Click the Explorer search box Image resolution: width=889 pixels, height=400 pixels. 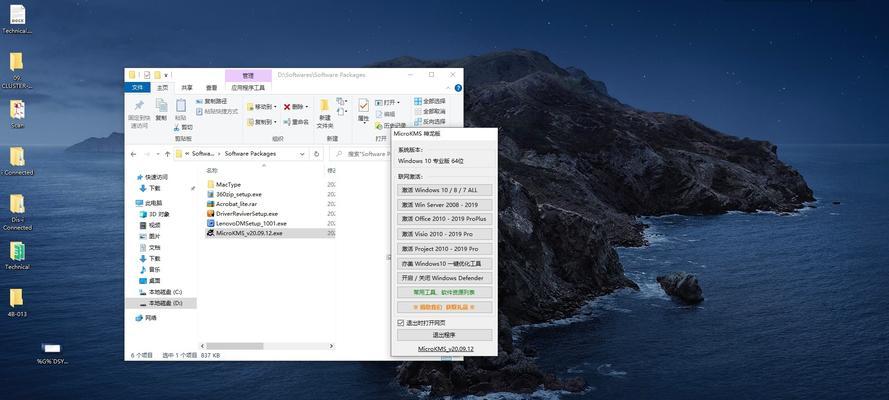[360, 154]
